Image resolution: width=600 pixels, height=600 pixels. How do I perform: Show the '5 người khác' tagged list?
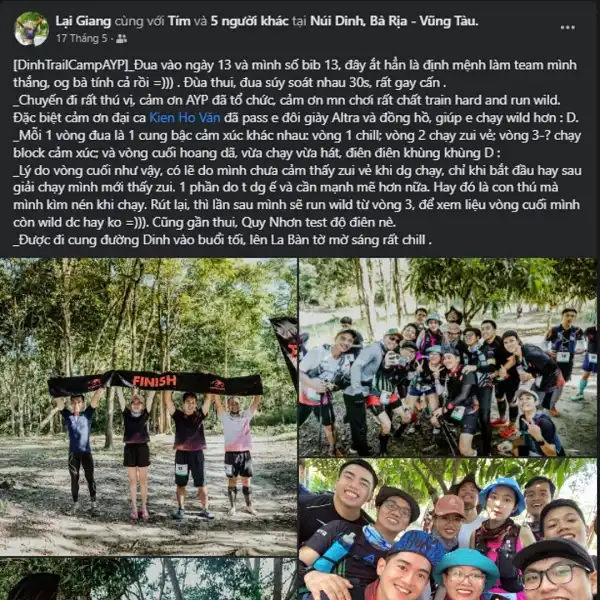coord(249,21)
